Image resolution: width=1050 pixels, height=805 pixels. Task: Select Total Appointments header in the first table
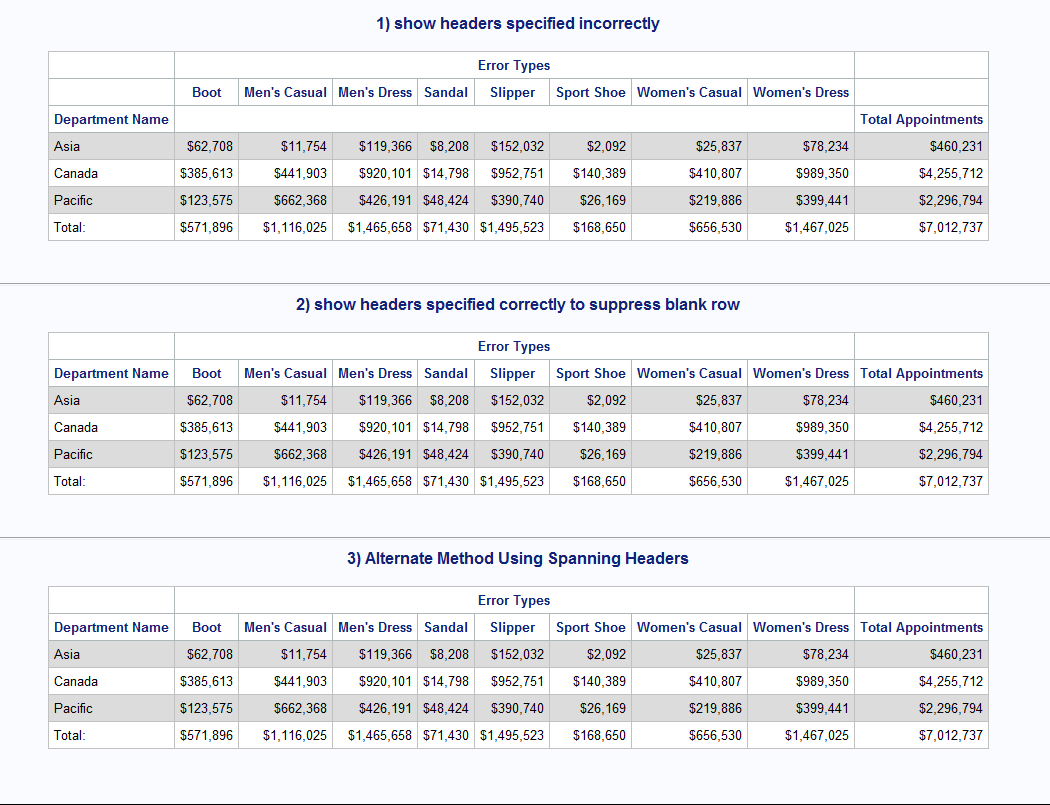921,119
